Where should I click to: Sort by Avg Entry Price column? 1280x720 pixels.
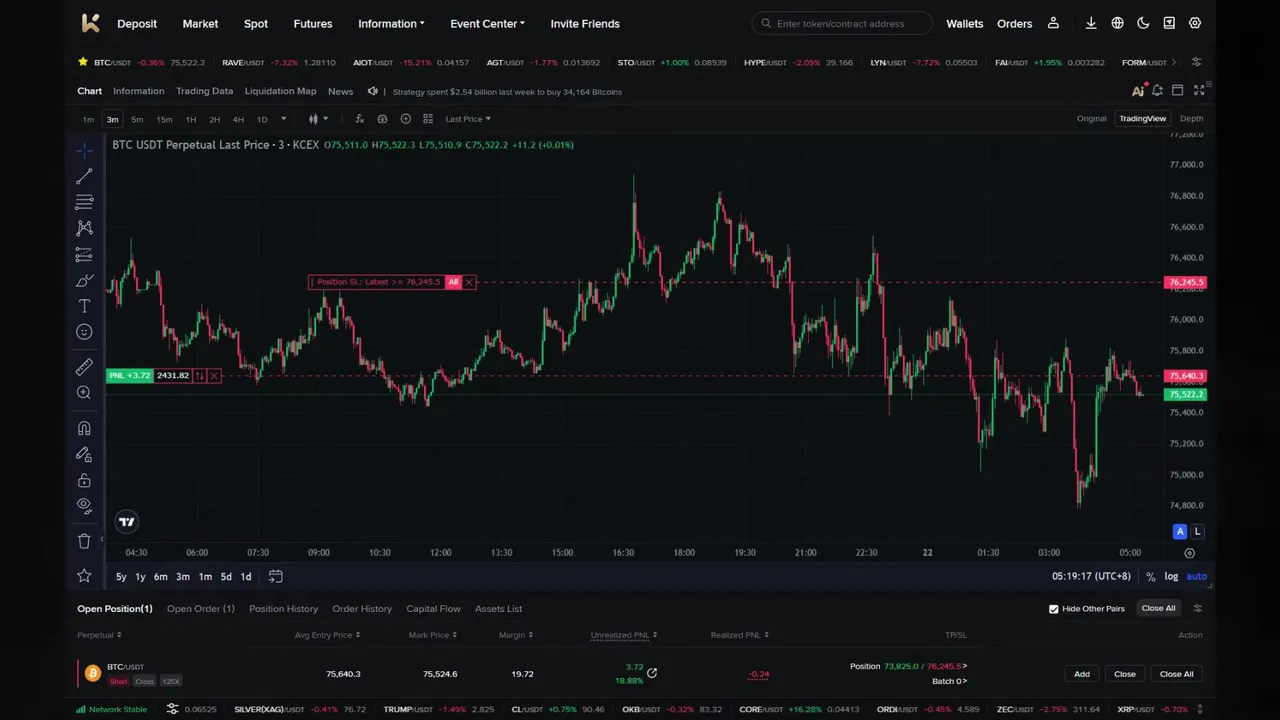(x=326, y=635)
